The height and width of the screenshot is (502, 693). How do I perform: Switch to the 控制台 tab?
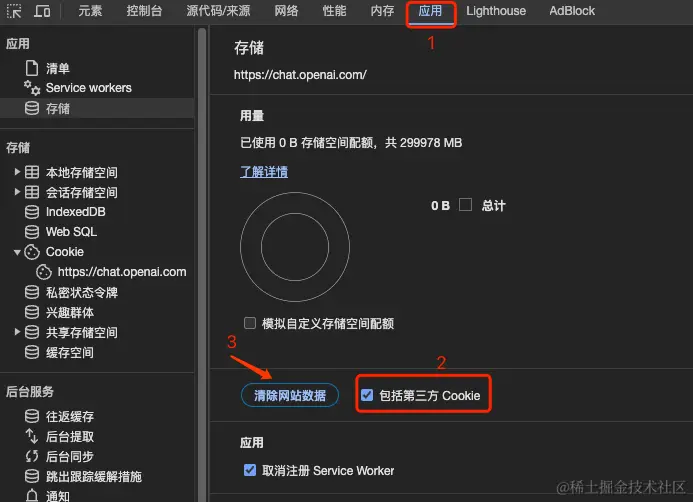(144, 11)
